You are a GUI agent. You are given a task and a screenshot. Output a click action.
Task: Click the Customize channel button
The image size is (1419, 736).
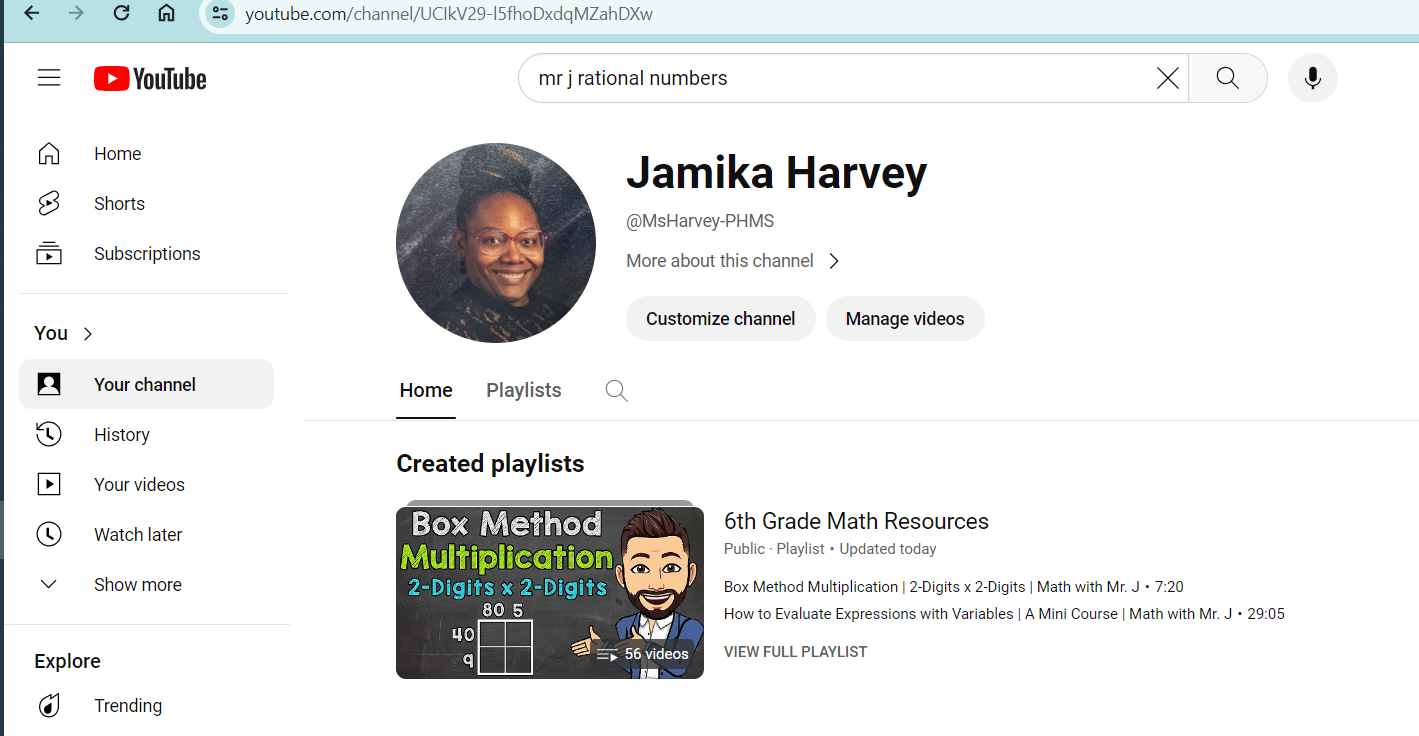(721, 319)
